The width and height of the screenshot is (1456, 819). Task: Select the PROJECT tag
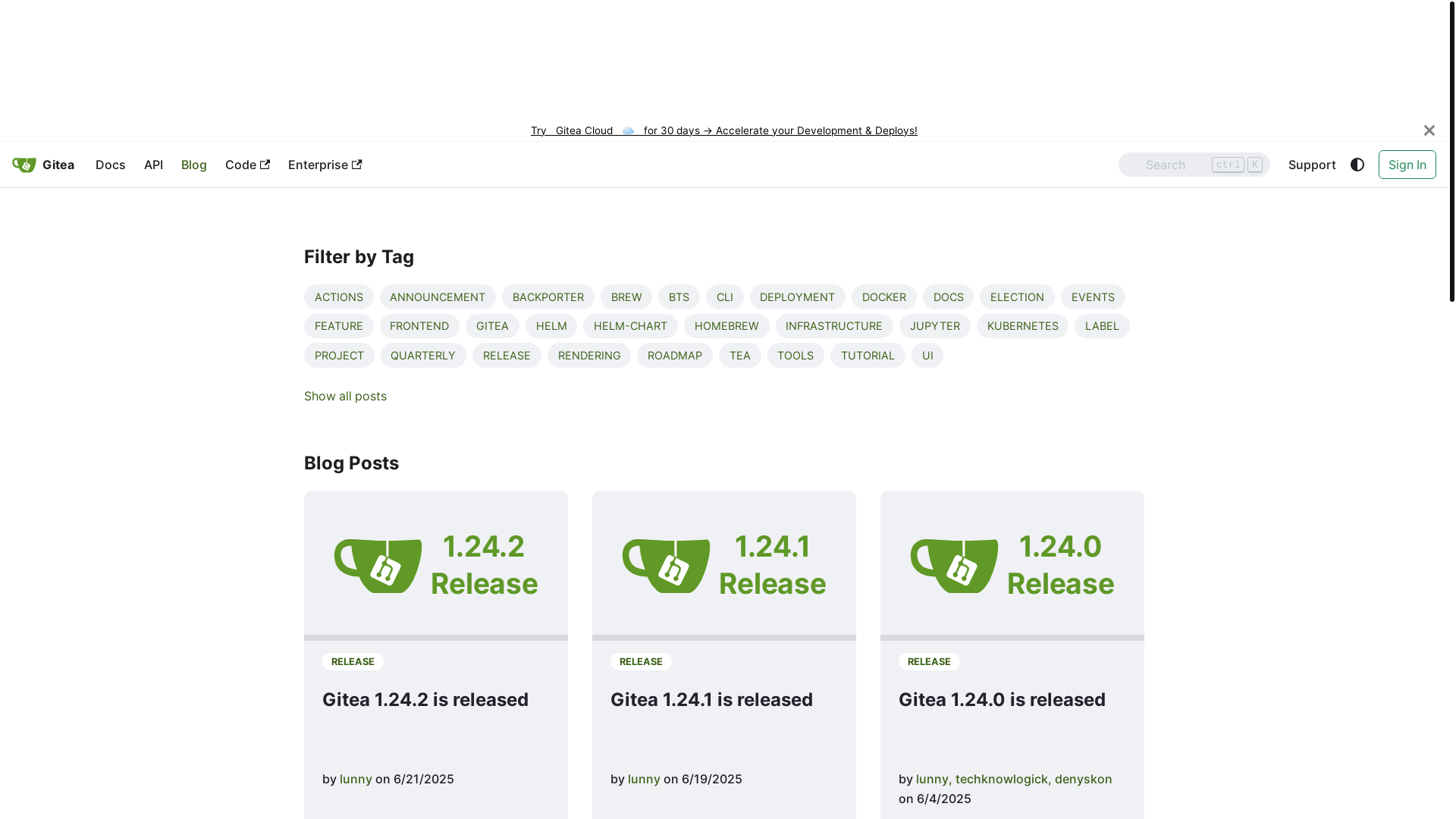coord(339,356)
